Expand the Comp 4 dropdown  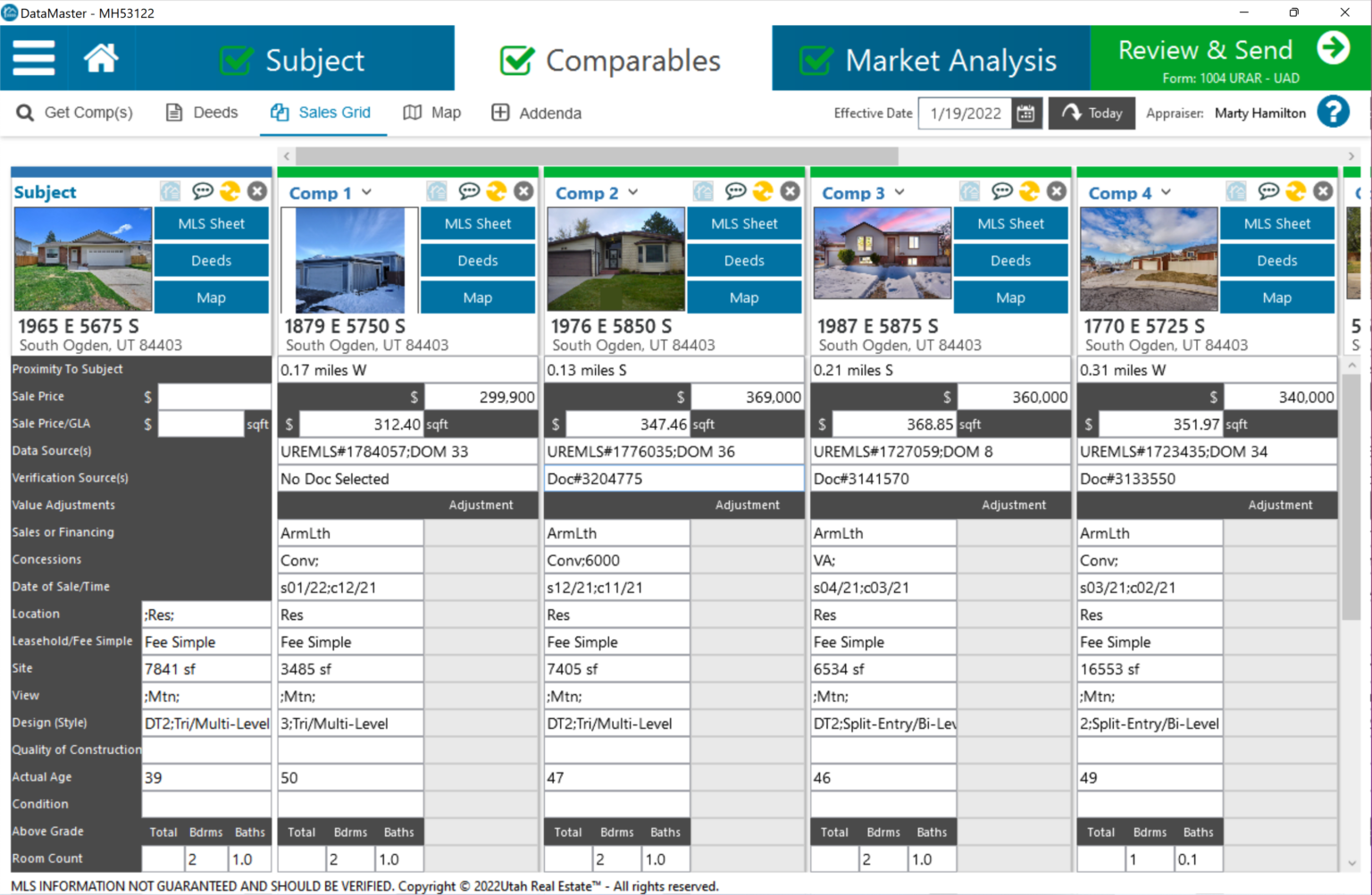[1167, 192]
